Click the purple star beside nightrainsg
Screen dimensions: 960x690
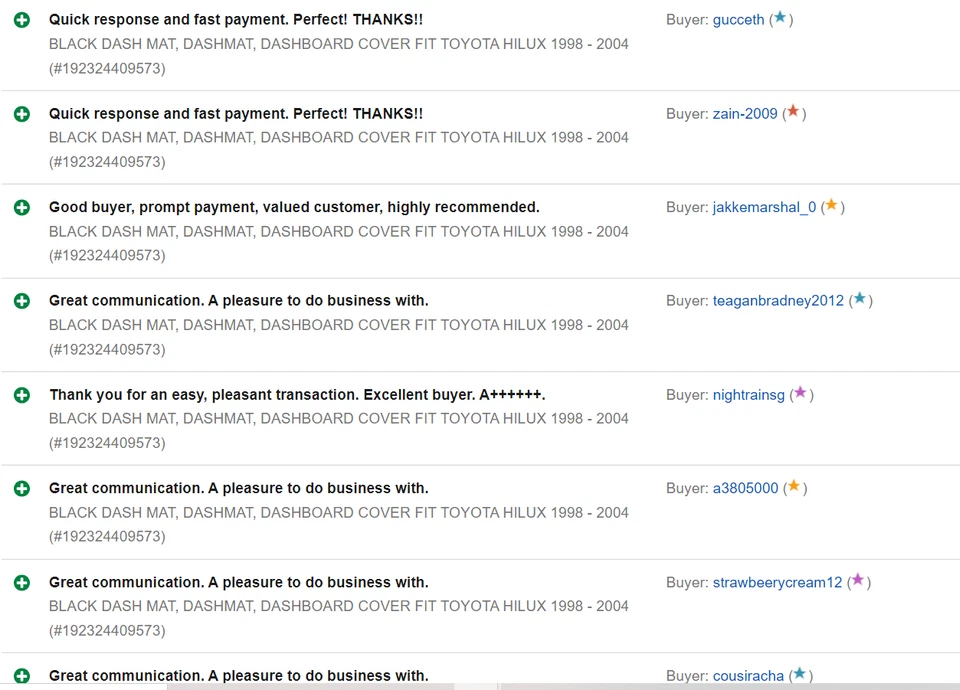click(800, 393)
